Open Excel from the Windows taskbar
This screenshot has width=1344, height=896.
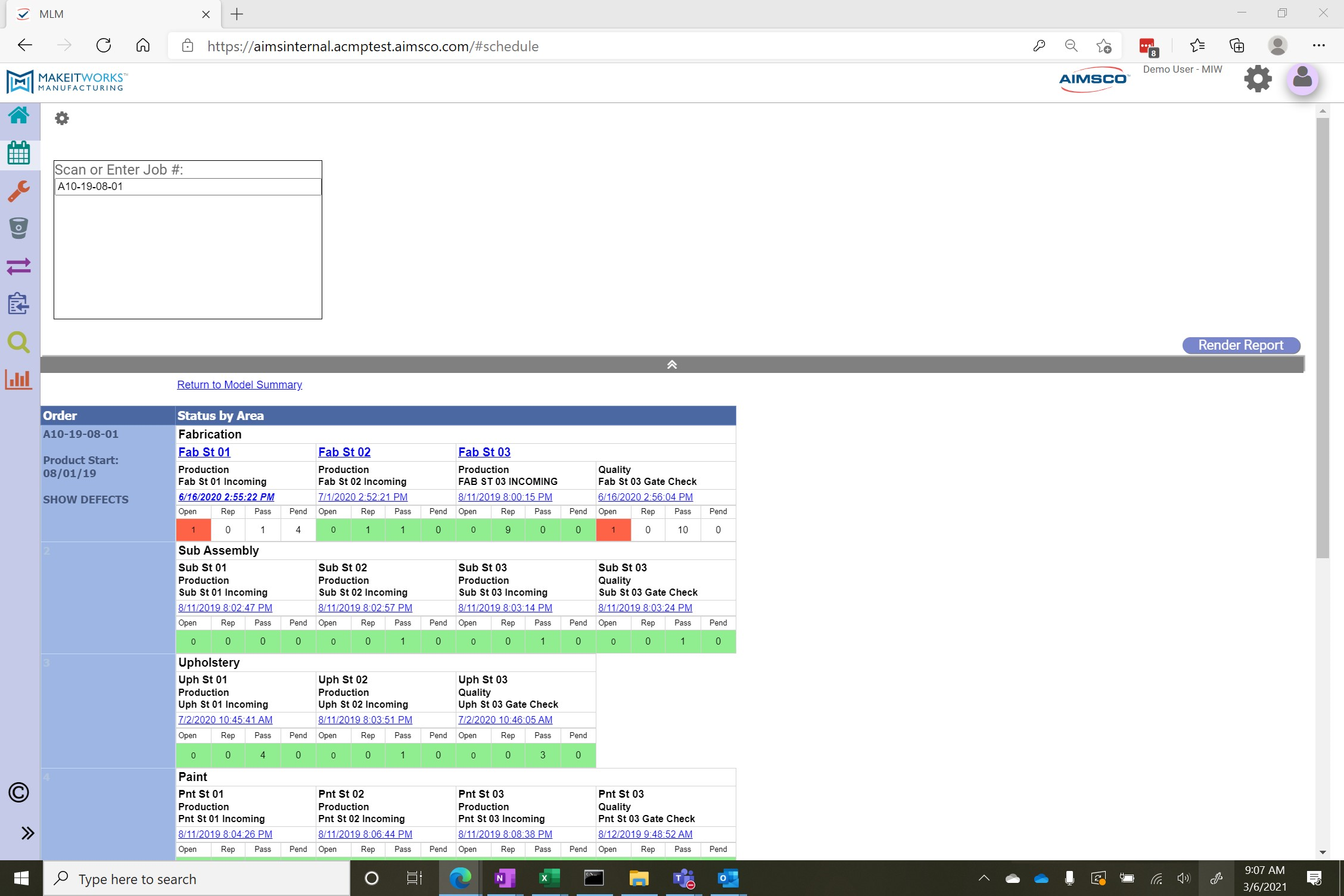tap(549, 878)
